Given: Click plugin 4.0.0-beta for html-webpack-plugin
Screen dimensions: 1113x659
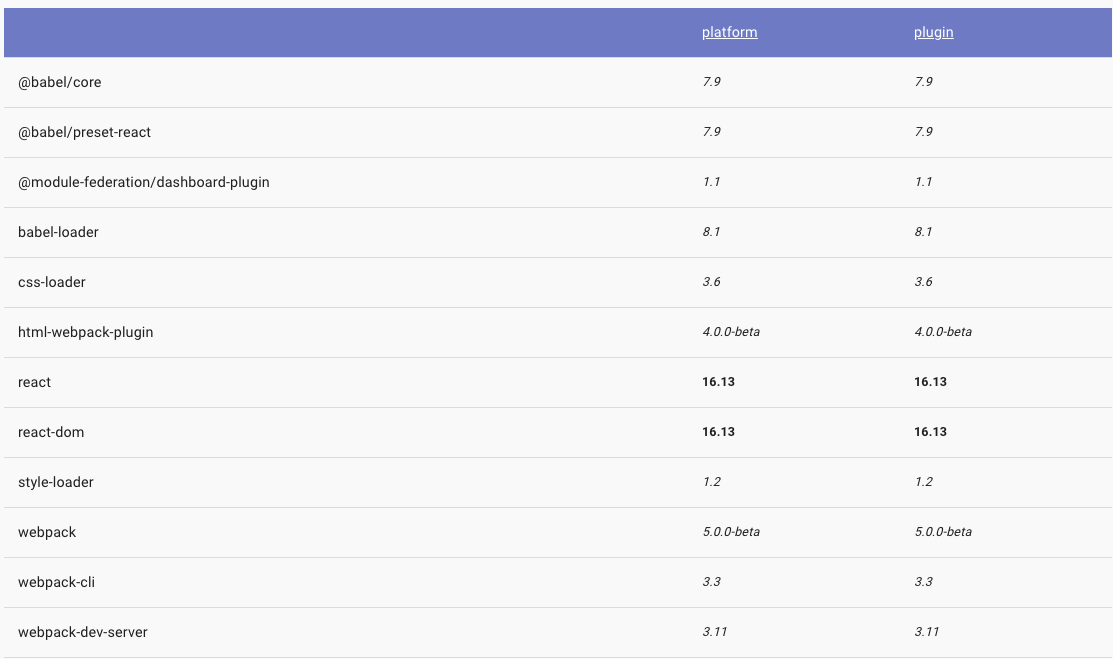Looking at the screenshot, I should click(x=943, y=332).
